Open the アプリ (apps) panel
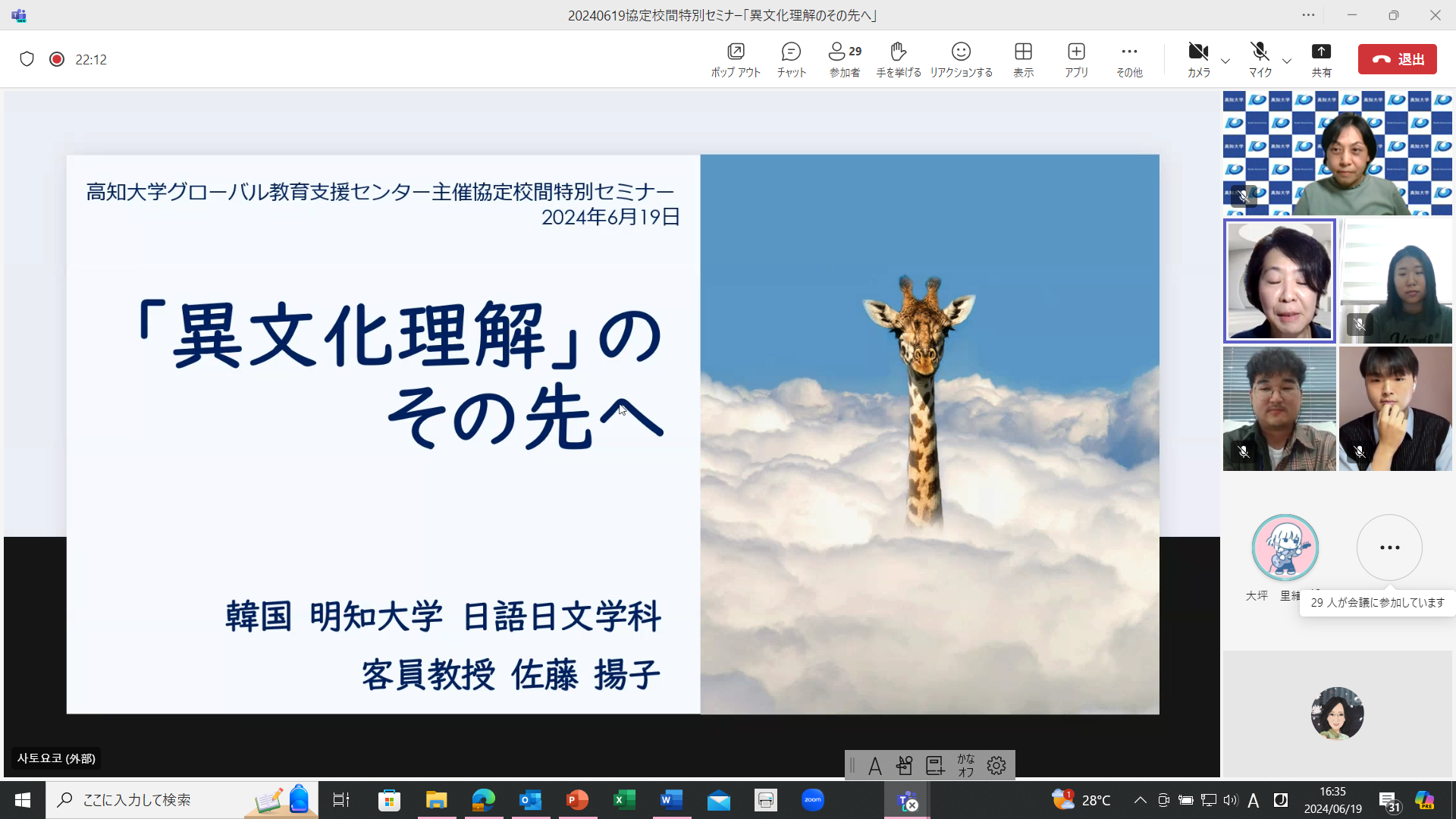The width and height of the screenshot is (1456, 819). pyautogui.click(x=1076, y=59)
